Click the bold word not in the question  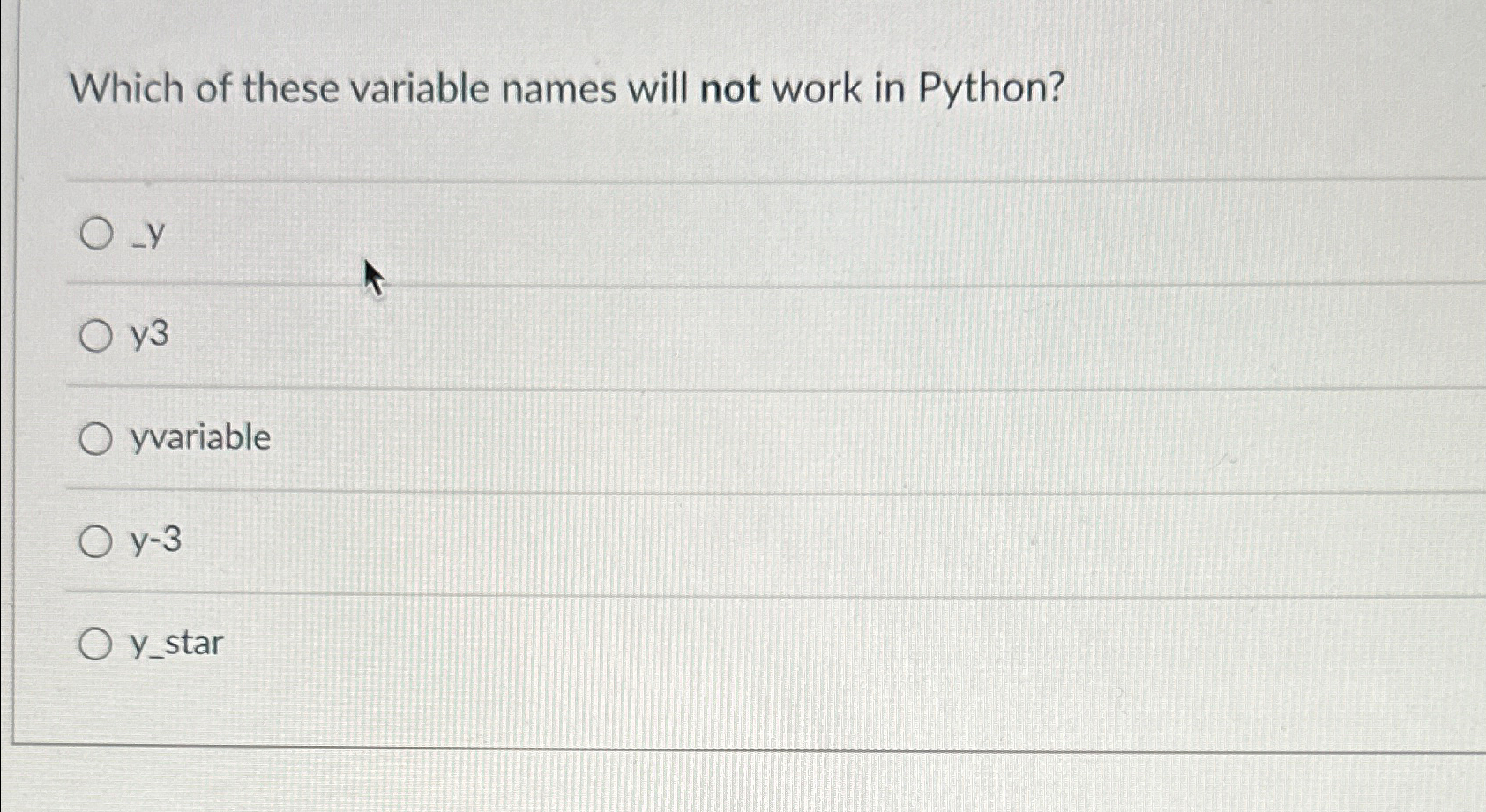pyautogui.click(x=729, y=89)
